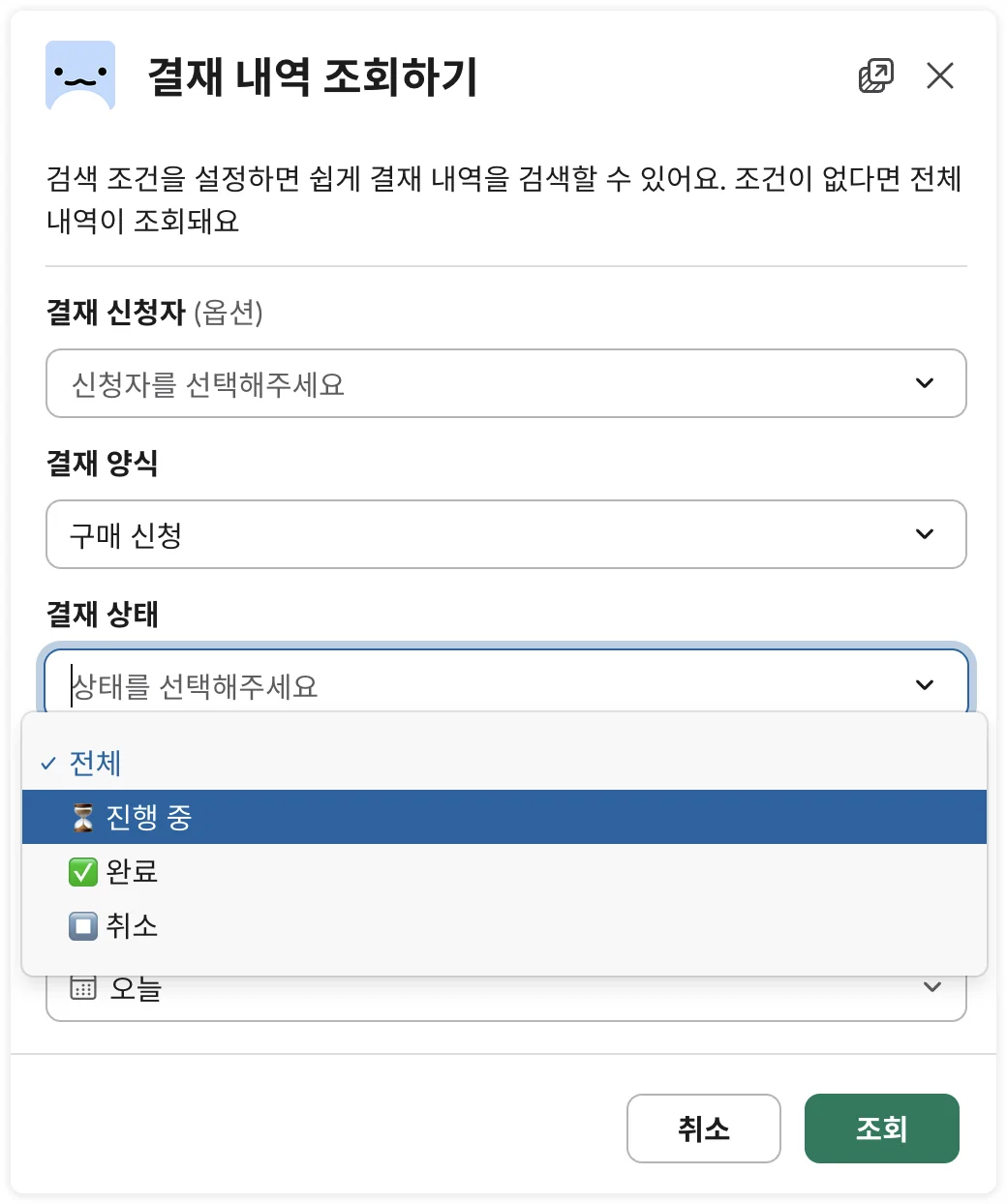The width and height of the screenshot is (1007, 1204).
Task: Choose 진행 중 from the status list
Action: coord(149,818)
